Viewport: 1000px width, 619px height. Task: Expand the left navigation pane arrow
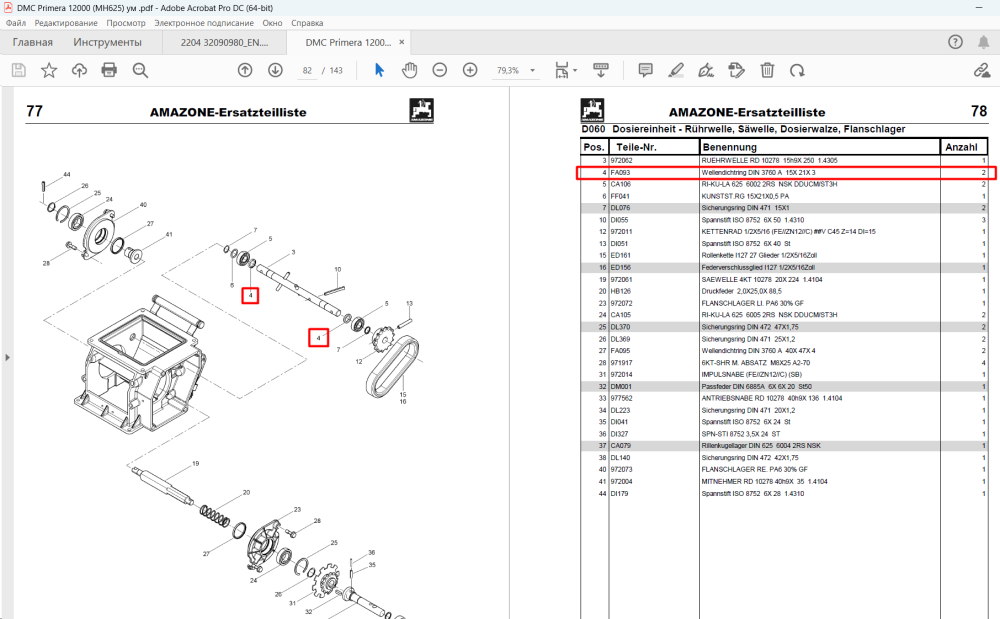pos(7,357)
